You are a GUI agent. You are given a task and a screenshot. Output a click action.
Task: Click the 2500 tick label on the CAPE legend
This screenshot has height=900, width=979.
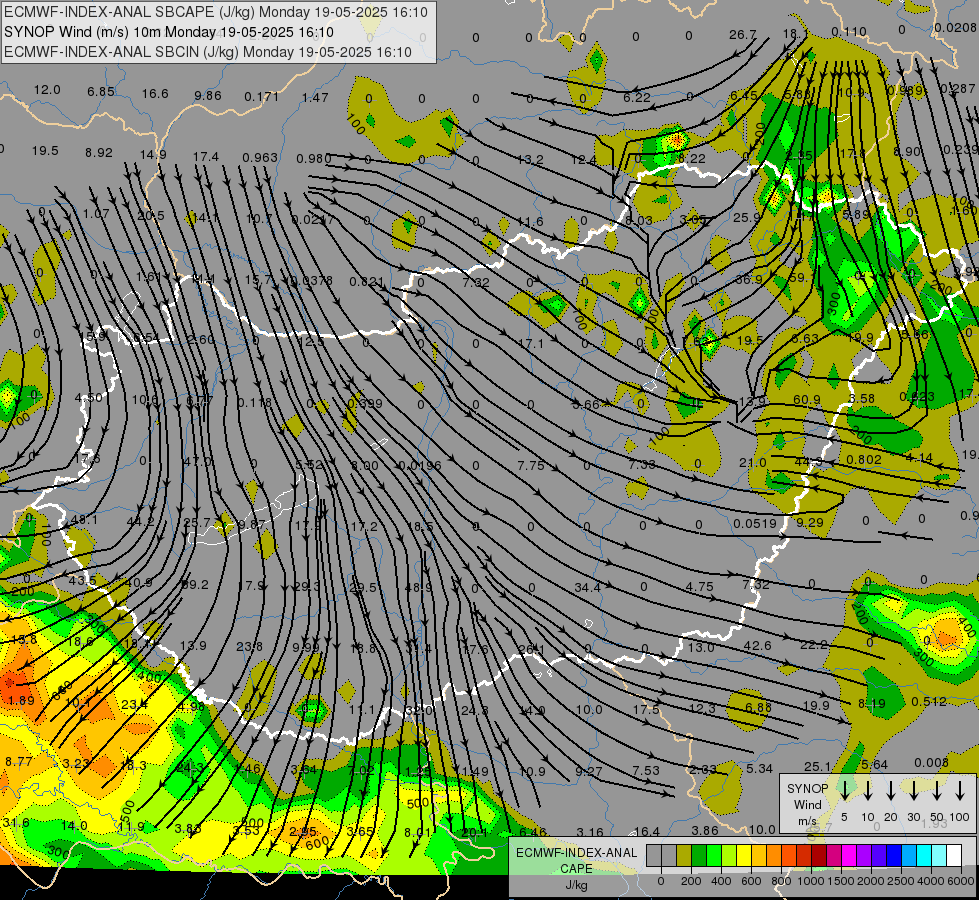pyautogui.click(x=901, y=881)
